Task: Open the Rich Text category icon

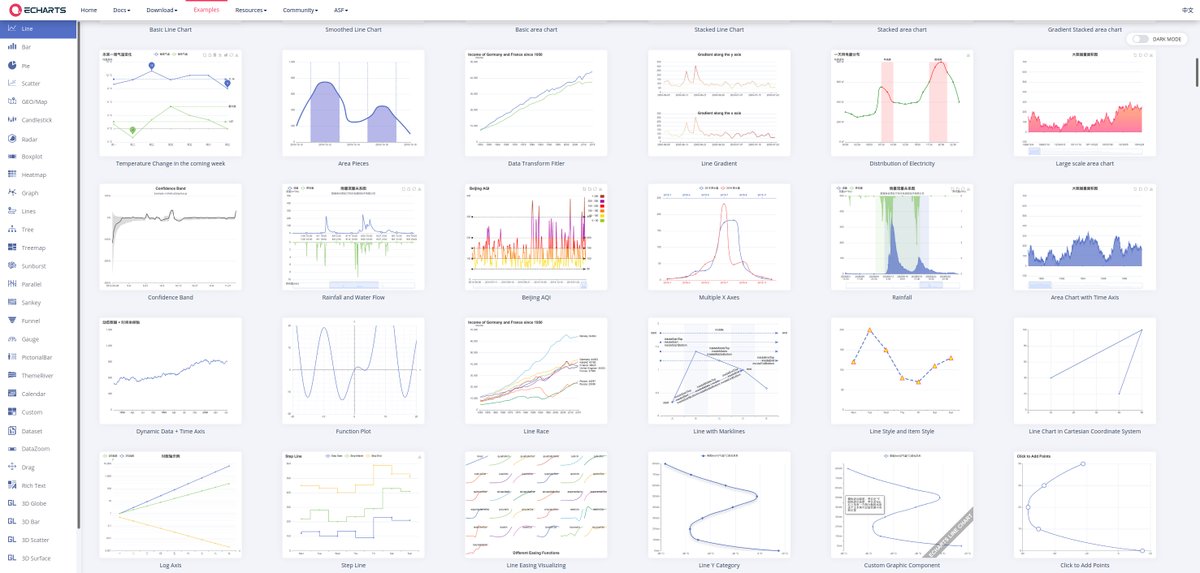Action: coord(10,484)
